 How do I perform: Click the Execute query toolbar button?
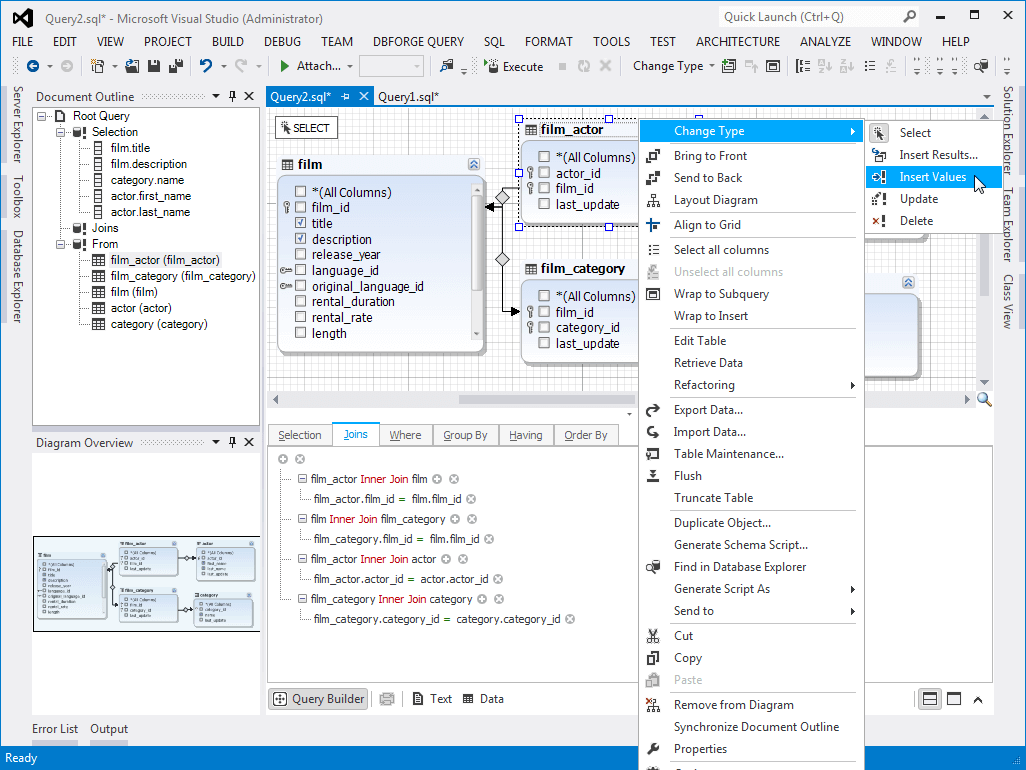(514, 66)
